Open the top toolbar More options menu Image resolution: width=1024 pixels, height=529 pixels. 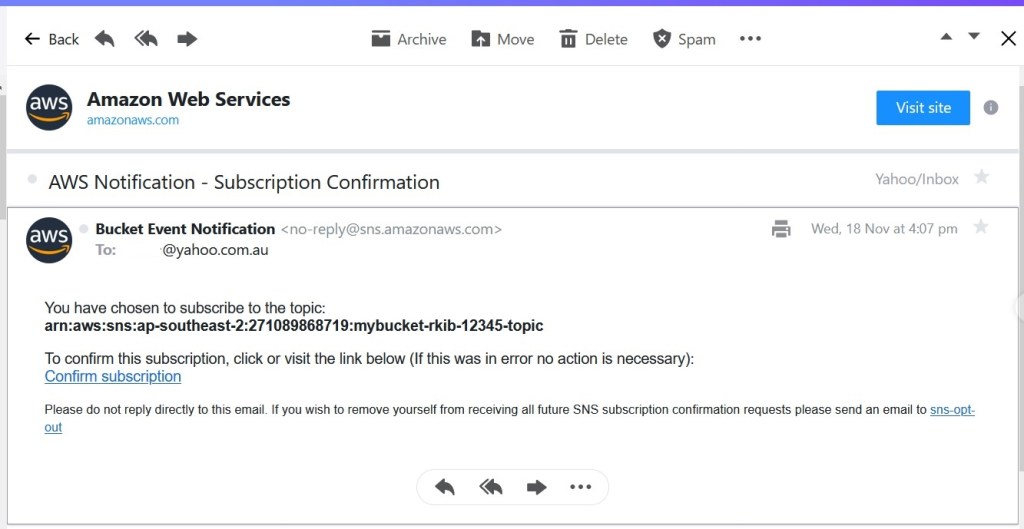click(x=750, y=39)
